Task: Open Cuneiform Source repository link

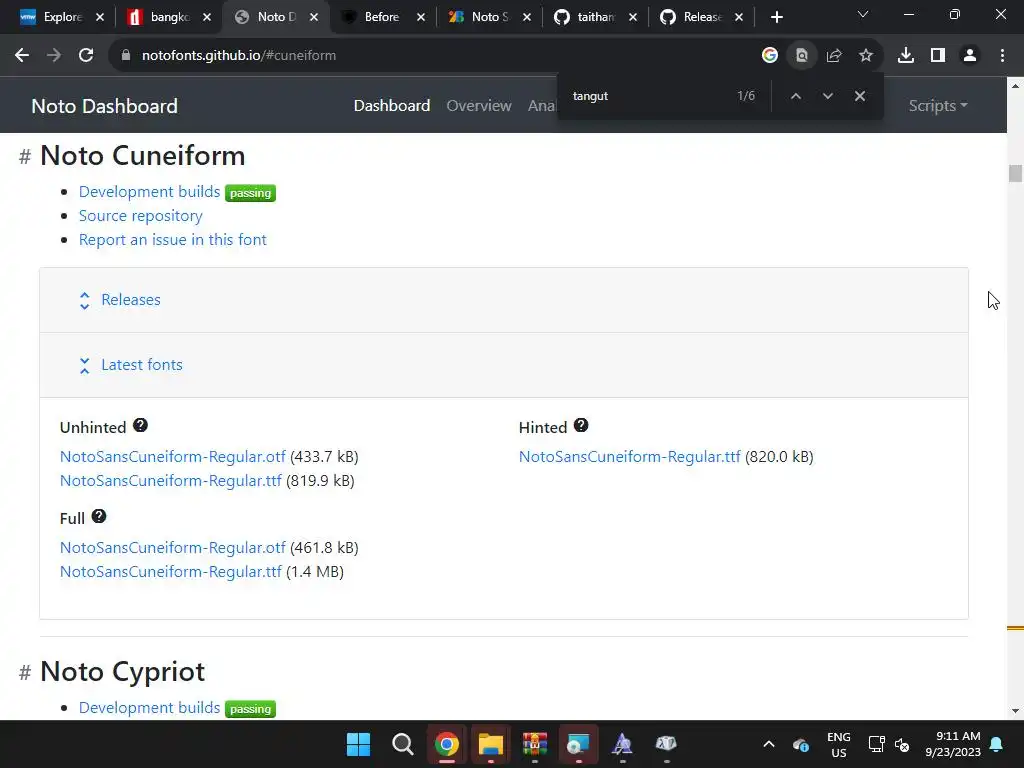Action: tap(140, 216)
